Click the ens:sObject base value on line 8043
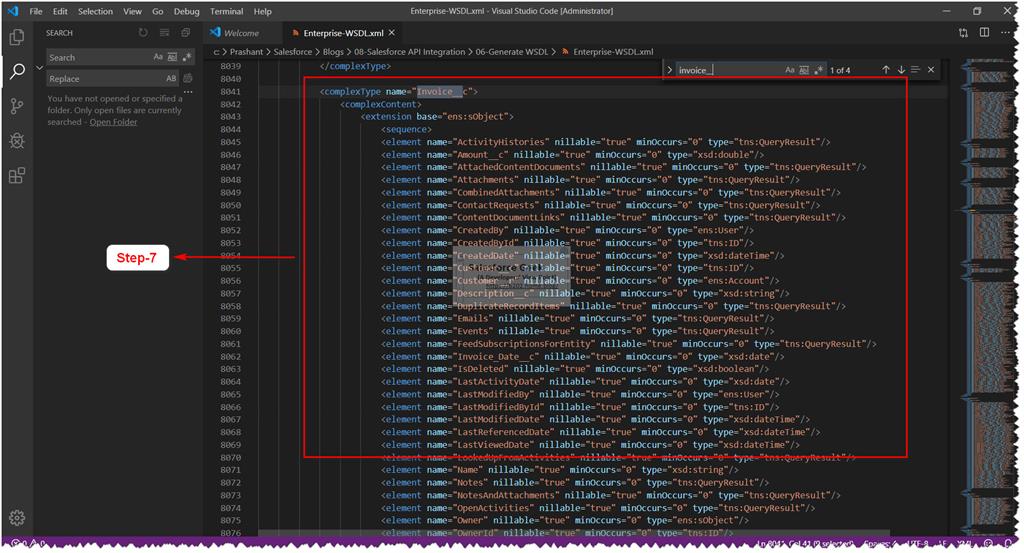This screenshot has width=1024, height=553. point(479,117)
